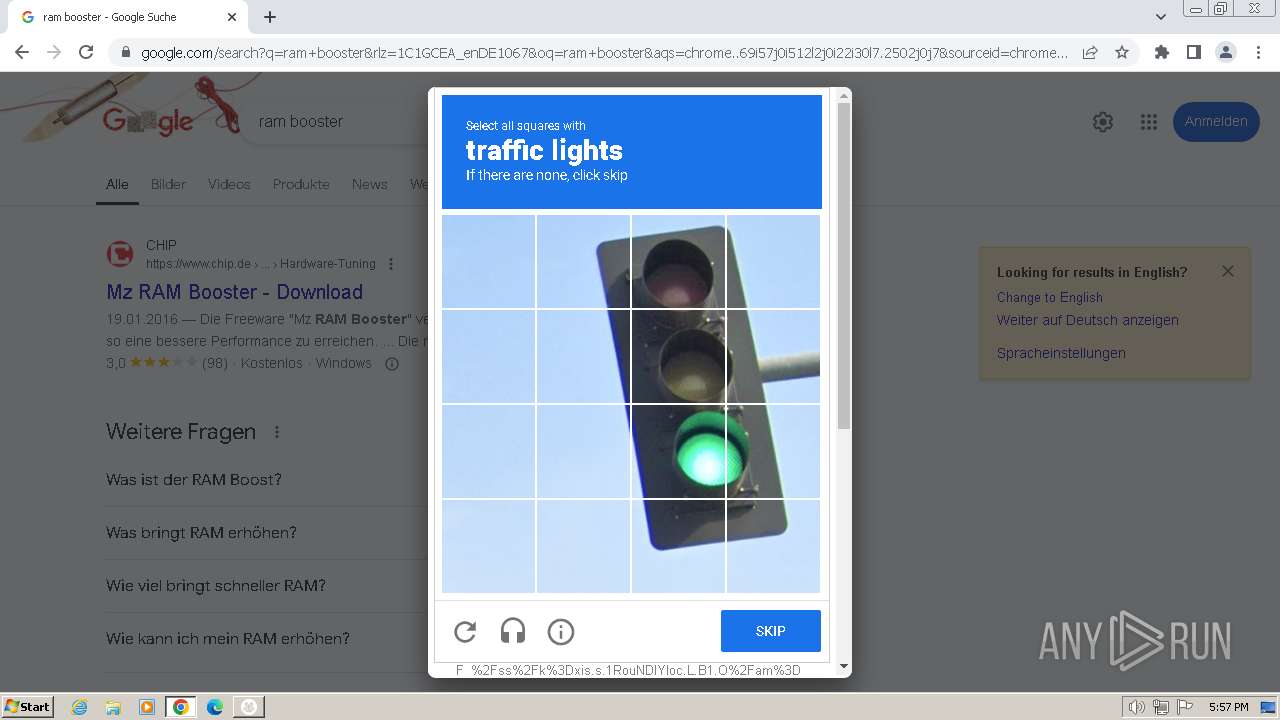This screenshot has width=1280, height=720.
Task: Reload the Google search page
Action: pyautogui.click(x=86, y=52)
